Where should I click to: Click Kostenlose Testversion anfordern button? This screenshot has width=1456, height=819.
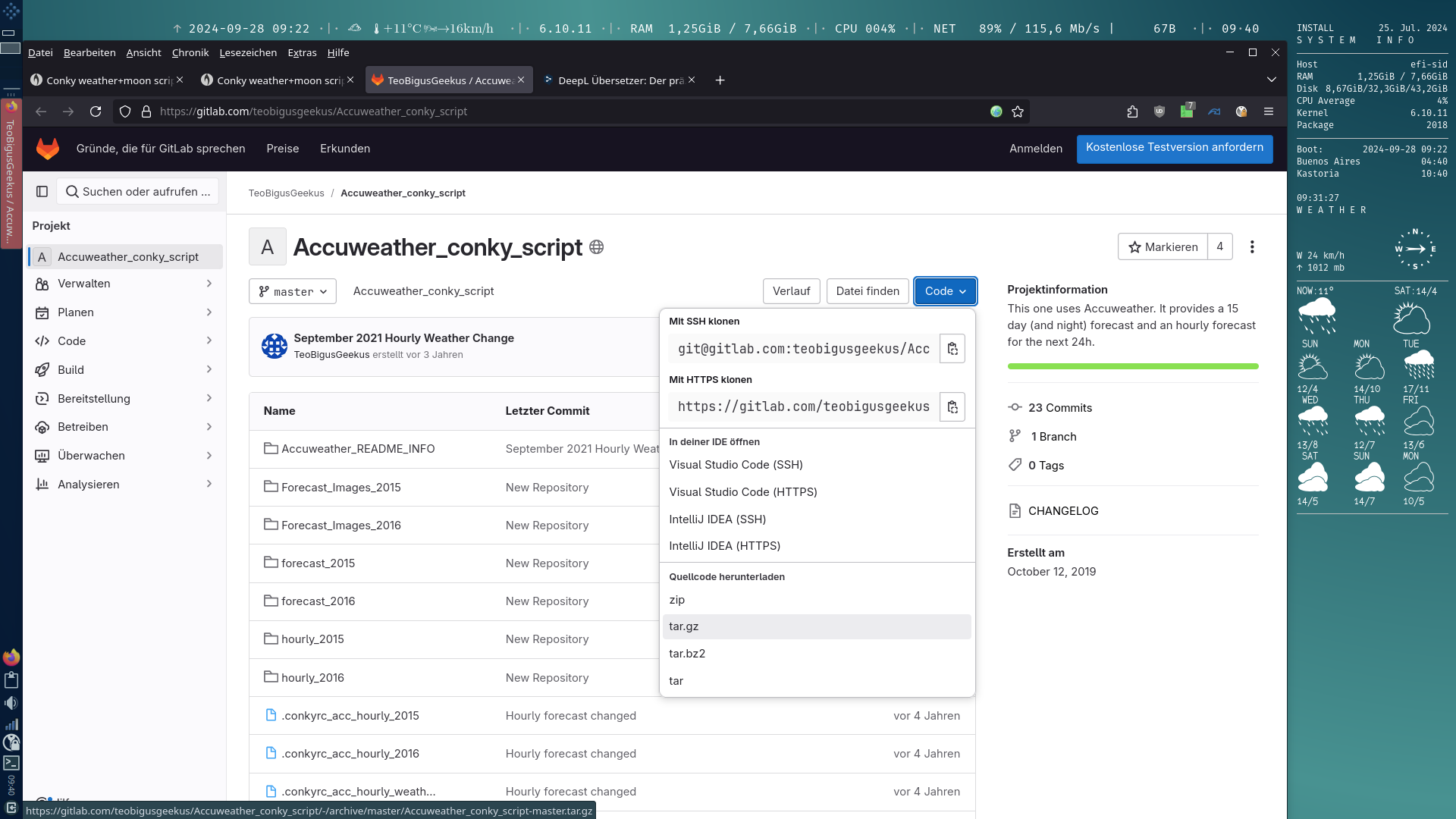pyautogui.click(x=1174, y=149)
